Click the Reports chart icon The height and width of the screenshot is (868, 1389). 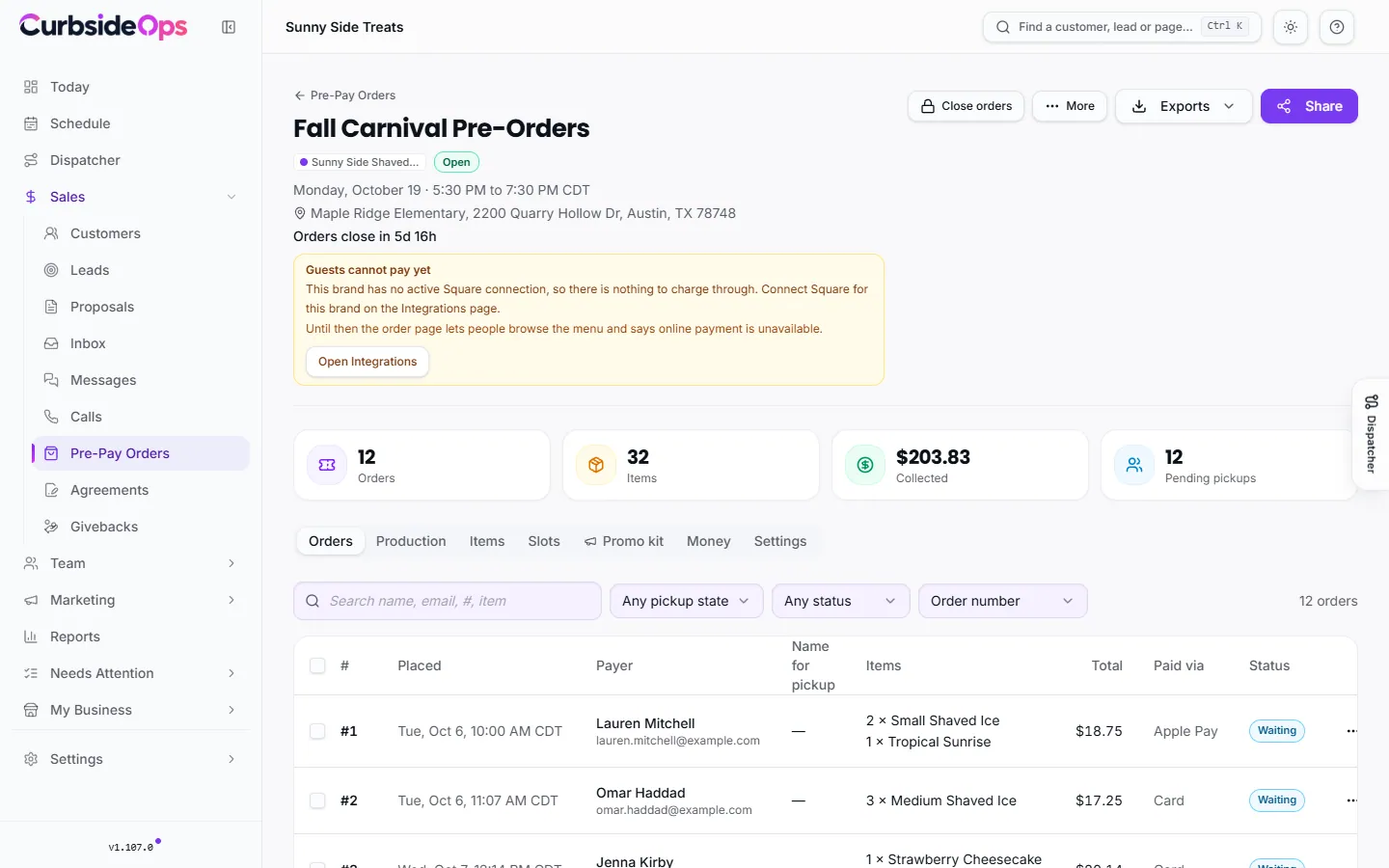point(31,637)
